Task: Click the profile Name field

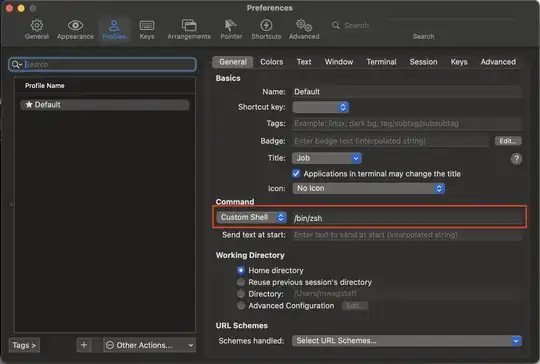Action: pos(407,92)
